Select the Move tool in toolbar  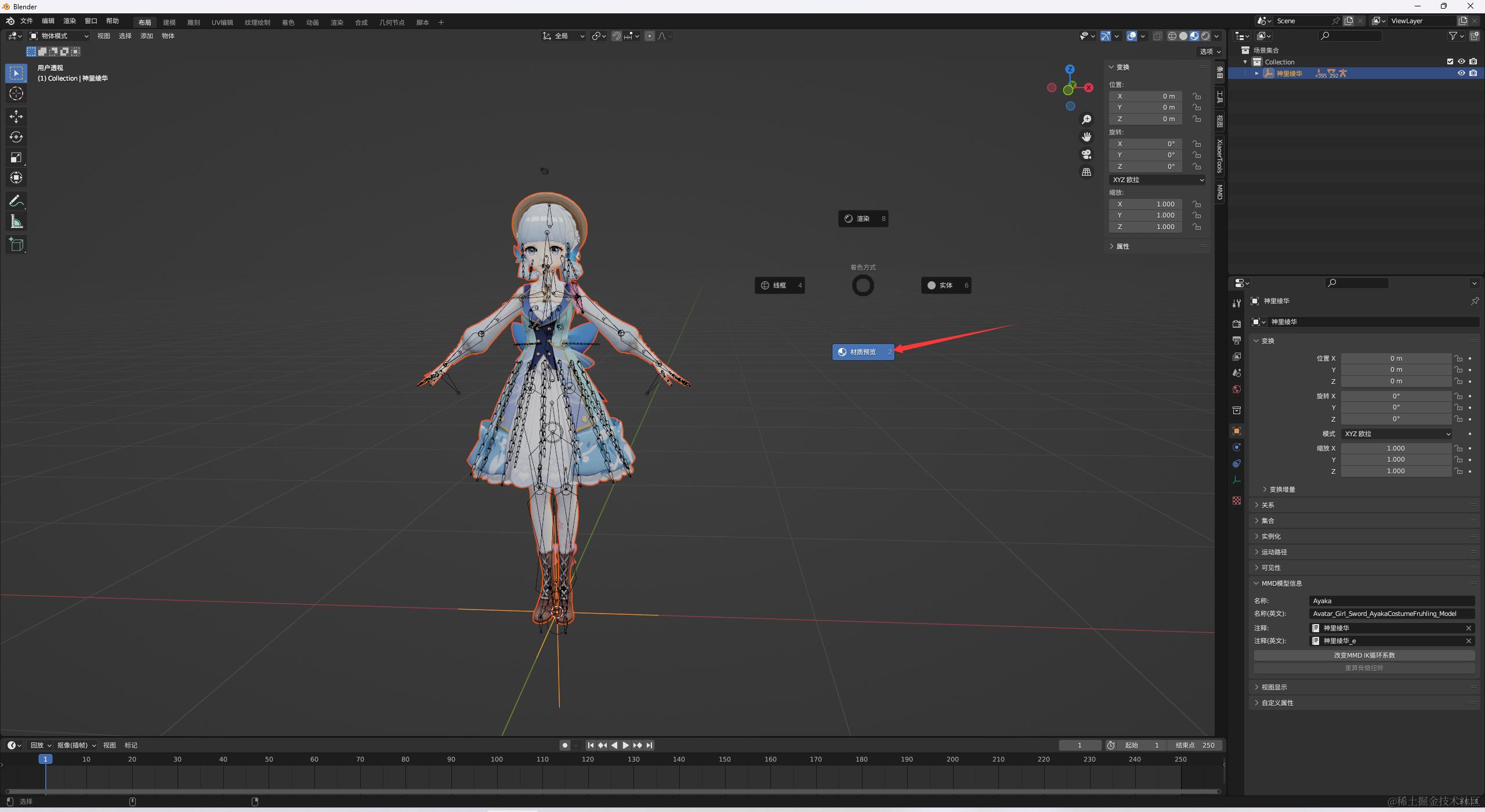[x=16, y=117]
